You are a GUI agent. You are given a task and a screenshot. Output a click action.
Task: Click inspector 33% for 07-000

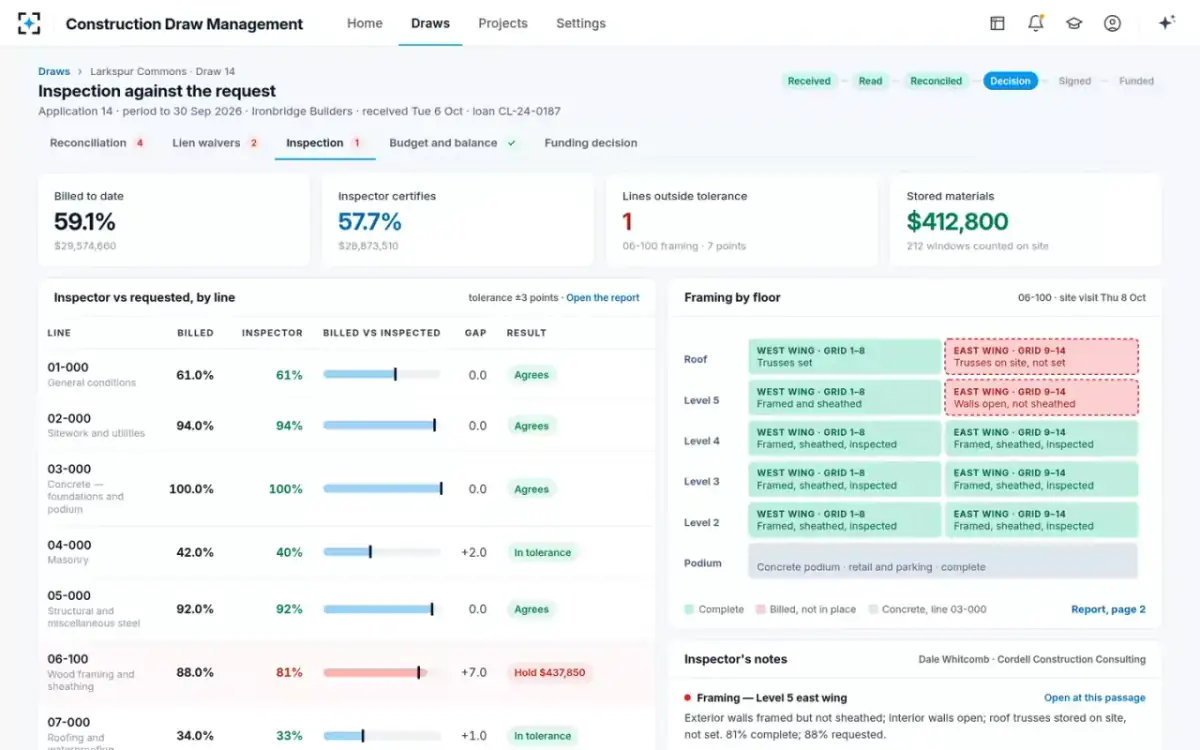point(289,736)
